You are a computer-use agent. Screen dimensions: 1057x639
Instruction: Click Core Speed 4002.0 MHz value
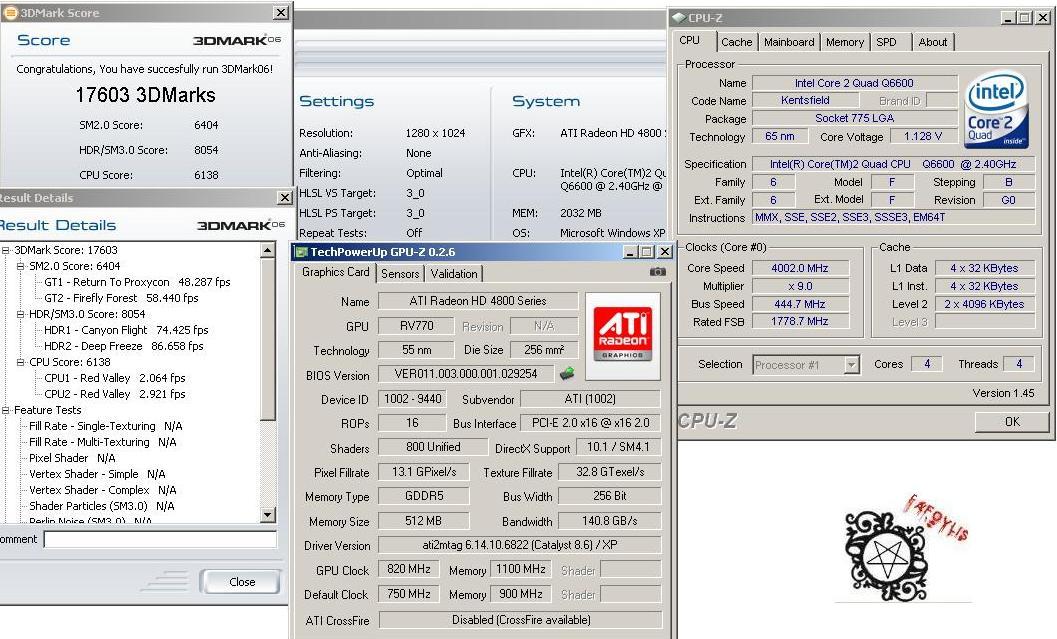[799, 268]
